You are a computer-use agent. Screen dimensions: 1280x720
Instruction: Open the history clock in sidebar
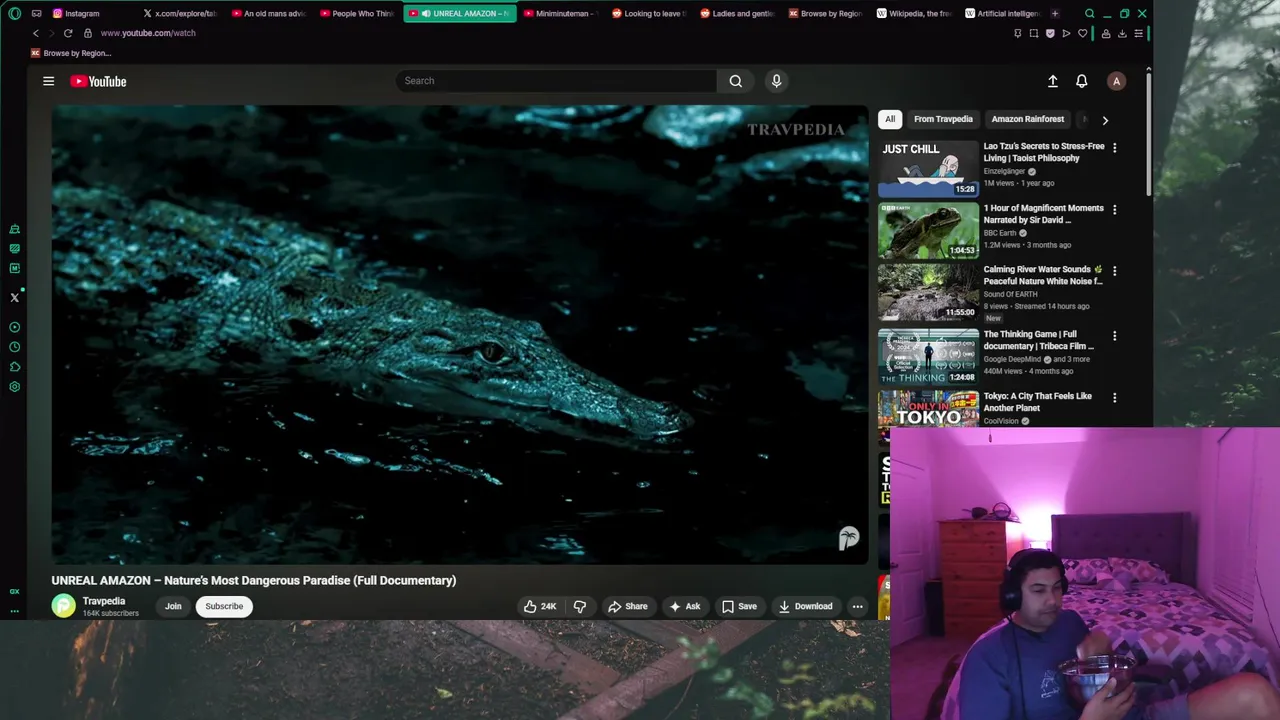(x=14, y=347)
